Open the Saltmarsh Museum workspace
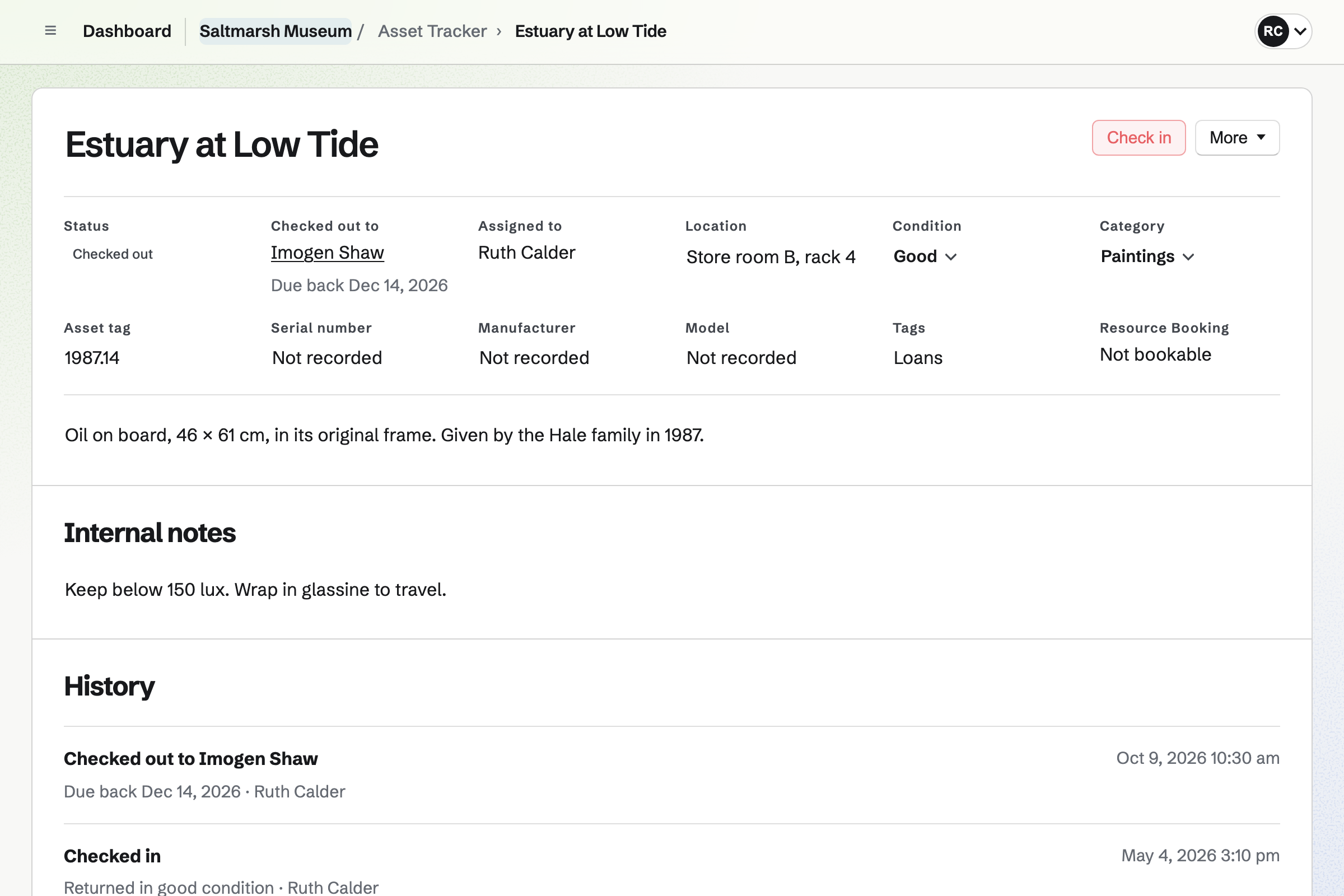1344x896 pixels. tap(276, 31)
